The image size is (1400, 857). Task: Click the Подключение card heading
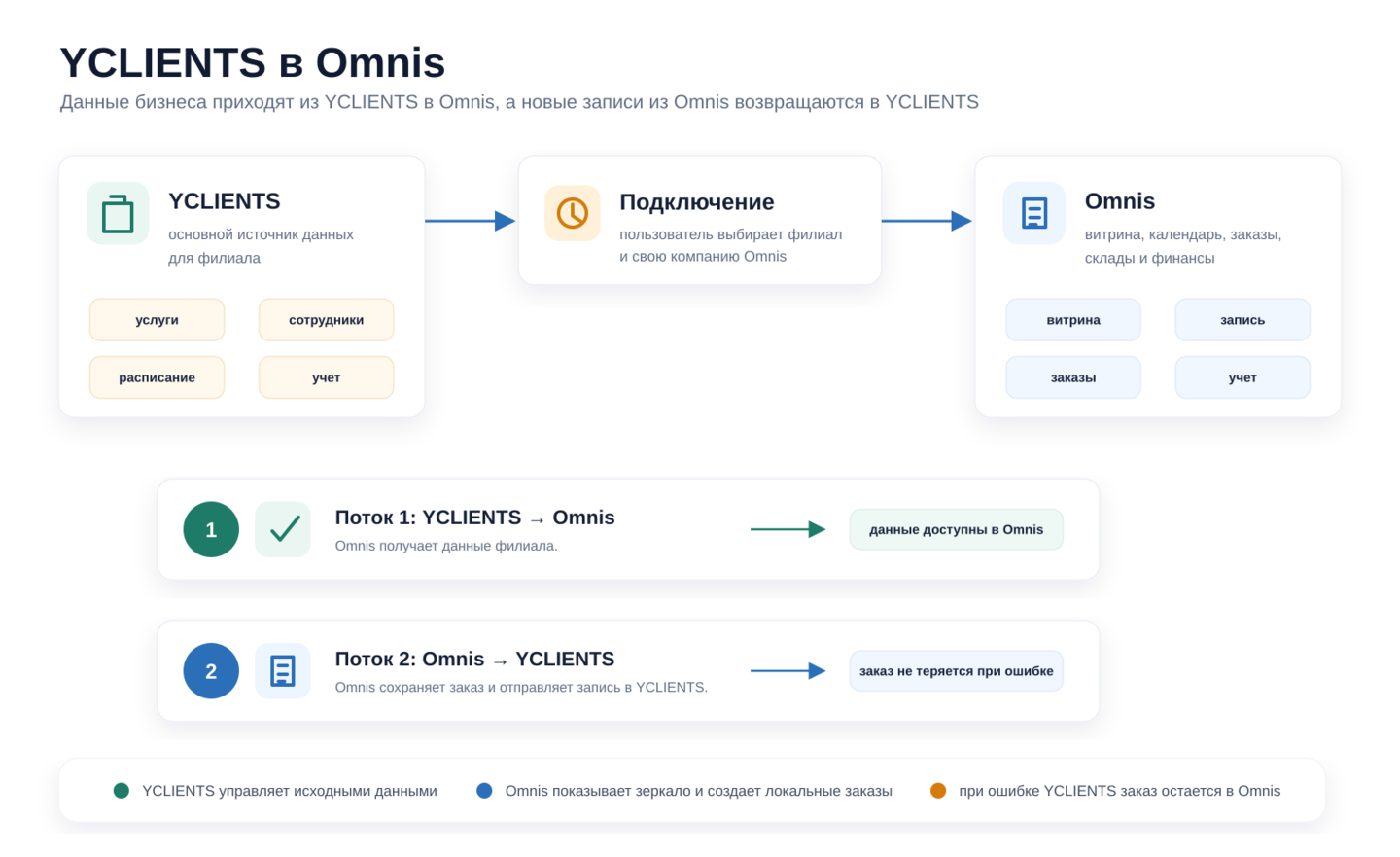click(697, 202)
